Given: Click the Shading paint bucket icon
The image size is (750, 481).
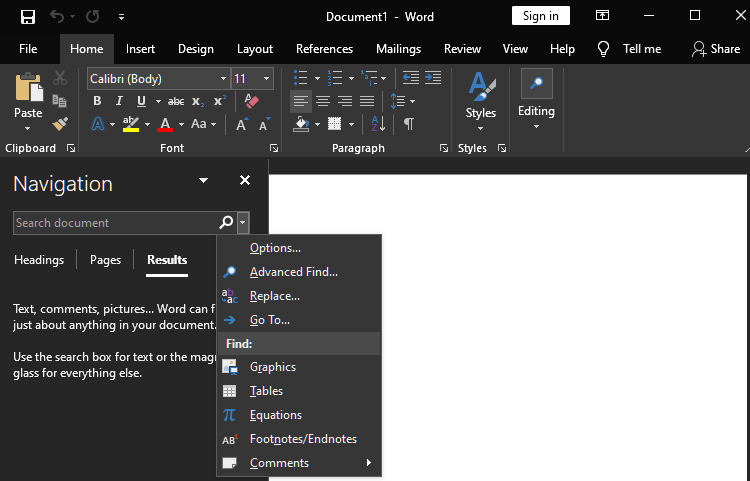Looking at the screenshot, I should (x=301, y=124).
